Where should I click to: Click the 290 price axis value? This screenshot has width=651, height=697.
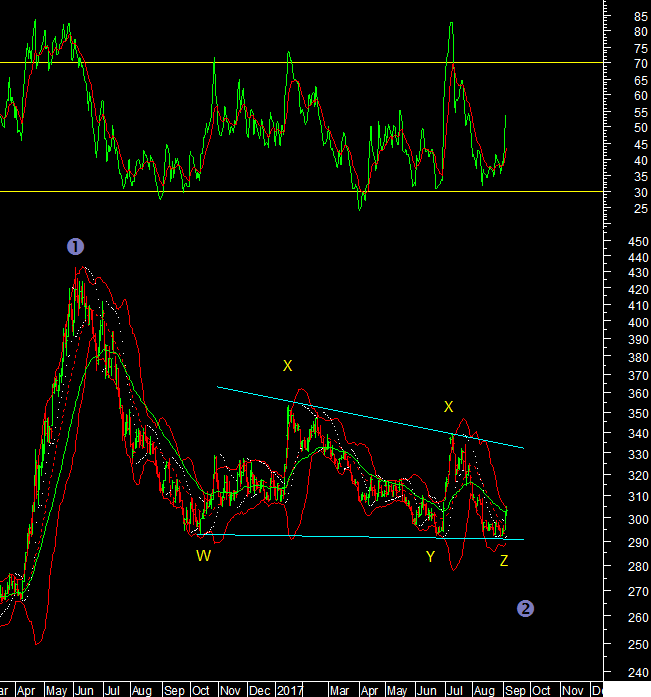pyautogui.click(x=638, y=543)
